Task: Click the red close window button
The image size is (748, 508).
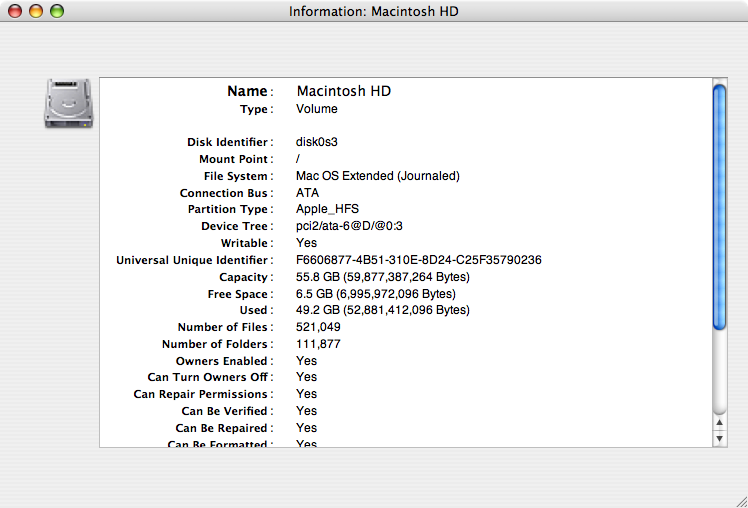Action: coord(15,10)
